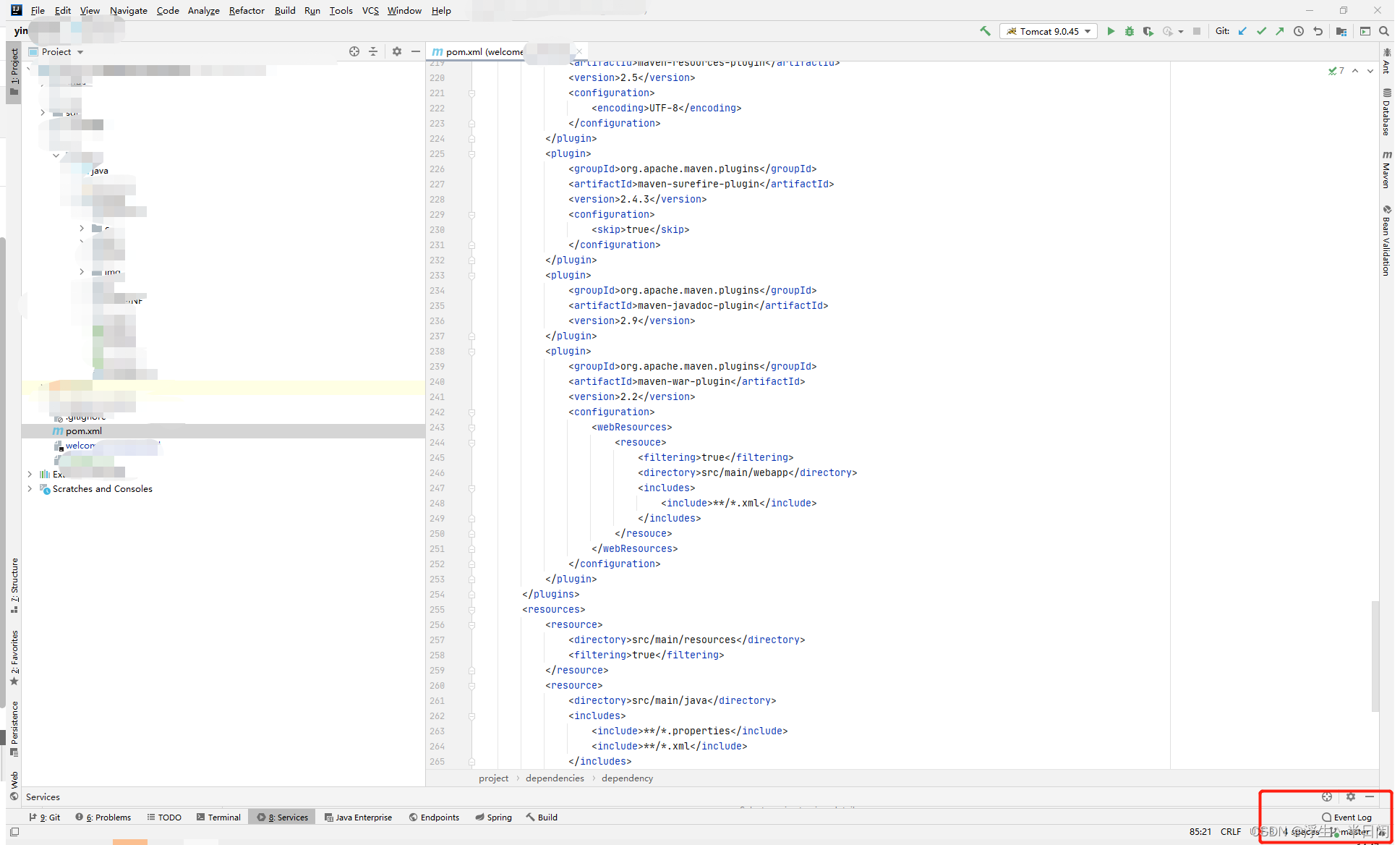Open the Maven side panel
1400x845 pixels.
[1386, 169]
